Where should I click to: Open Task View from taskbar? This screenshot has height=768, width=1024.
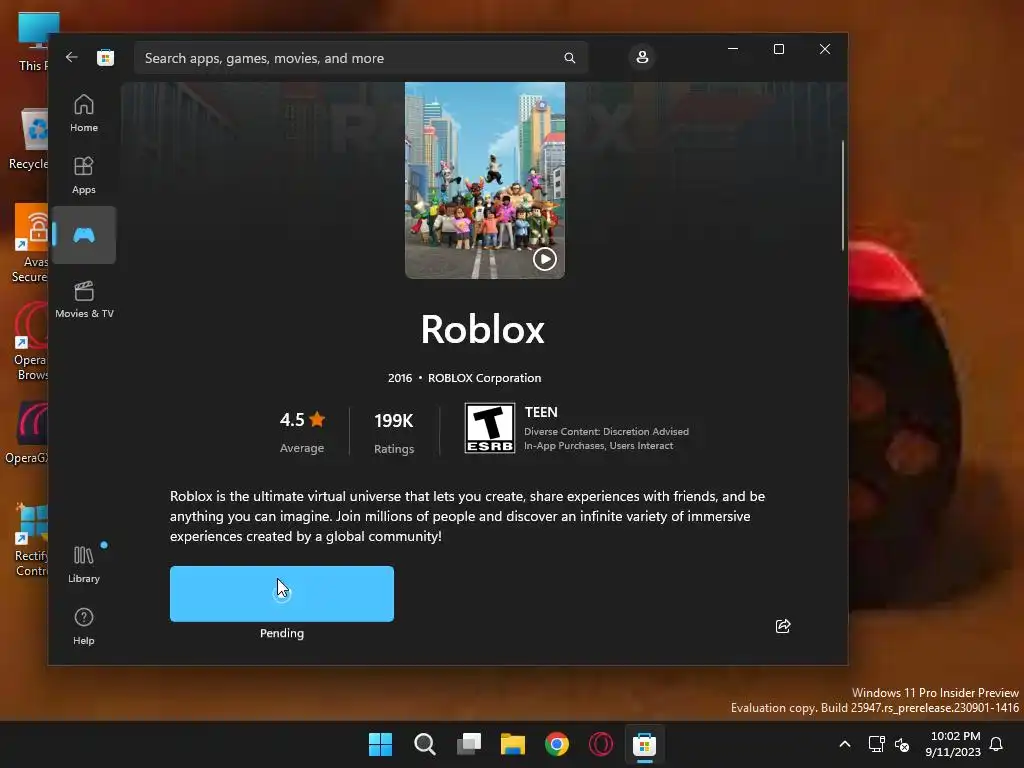coord(469,744)
